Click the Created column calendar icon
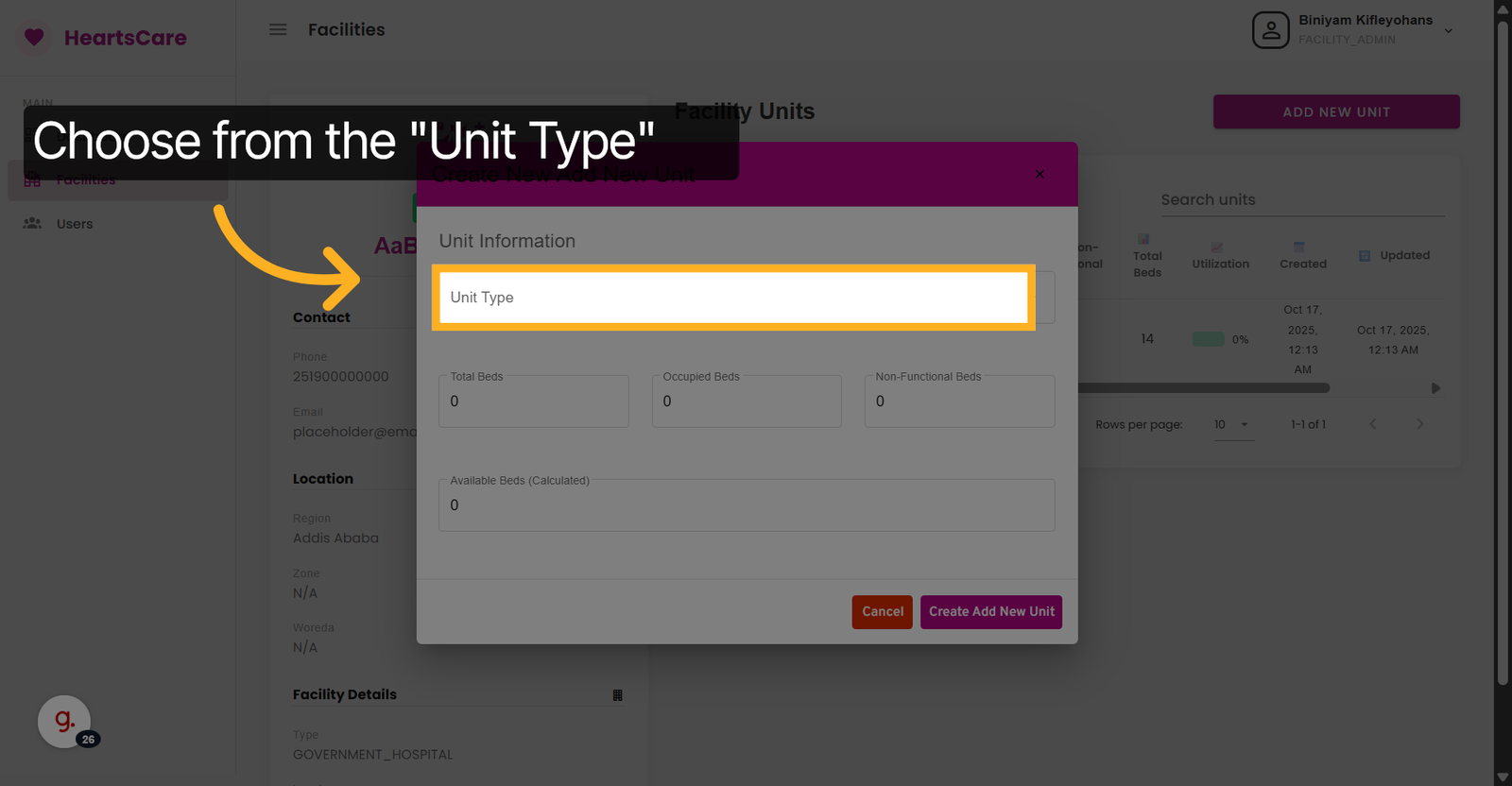The height and width of the screenshot is (786, 1512). [x=1299, y=247]
